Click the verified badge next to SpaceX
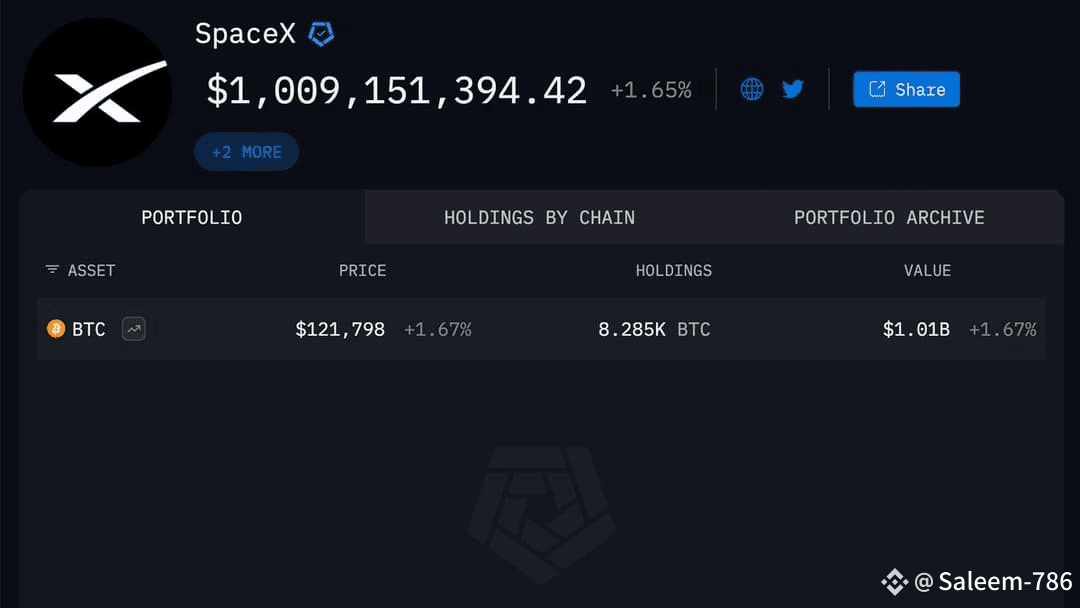 click(x=321, y=33)
